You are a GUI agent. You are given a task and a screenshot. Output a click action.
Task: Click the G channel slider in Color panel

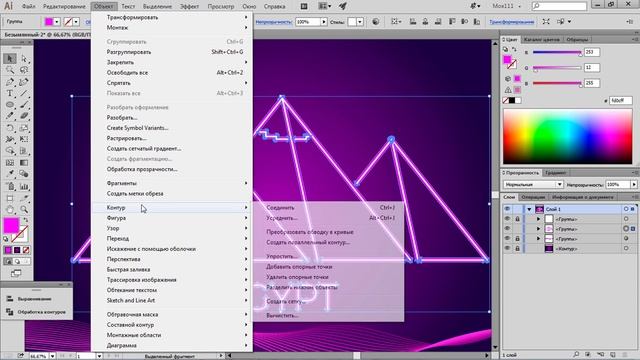click(557, 68)
